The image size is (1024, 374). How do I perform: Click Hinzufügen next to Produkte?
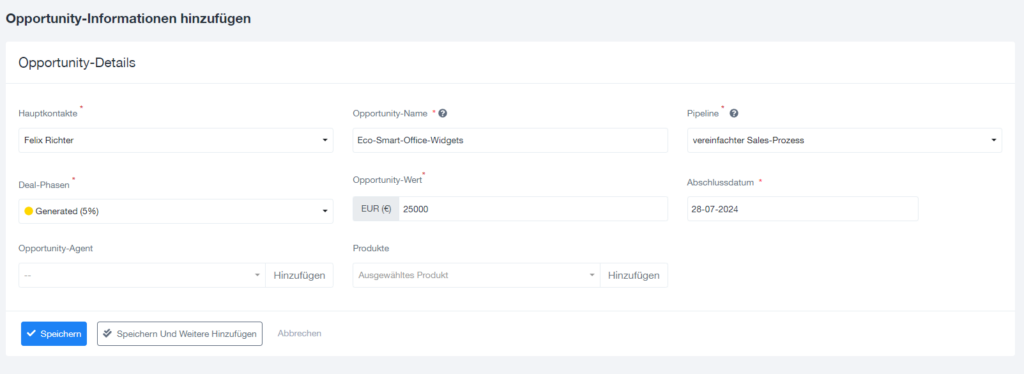(633, 275)
